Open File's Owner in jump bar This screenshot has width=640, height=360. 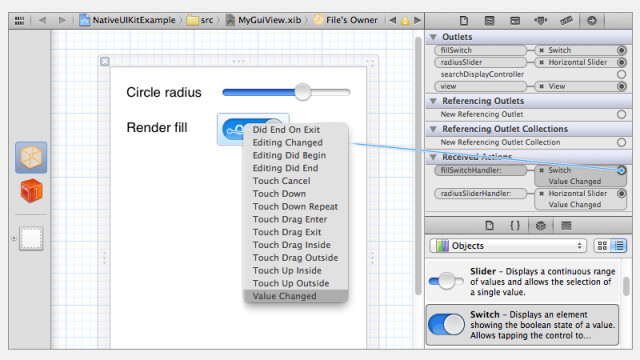(346, 20)
